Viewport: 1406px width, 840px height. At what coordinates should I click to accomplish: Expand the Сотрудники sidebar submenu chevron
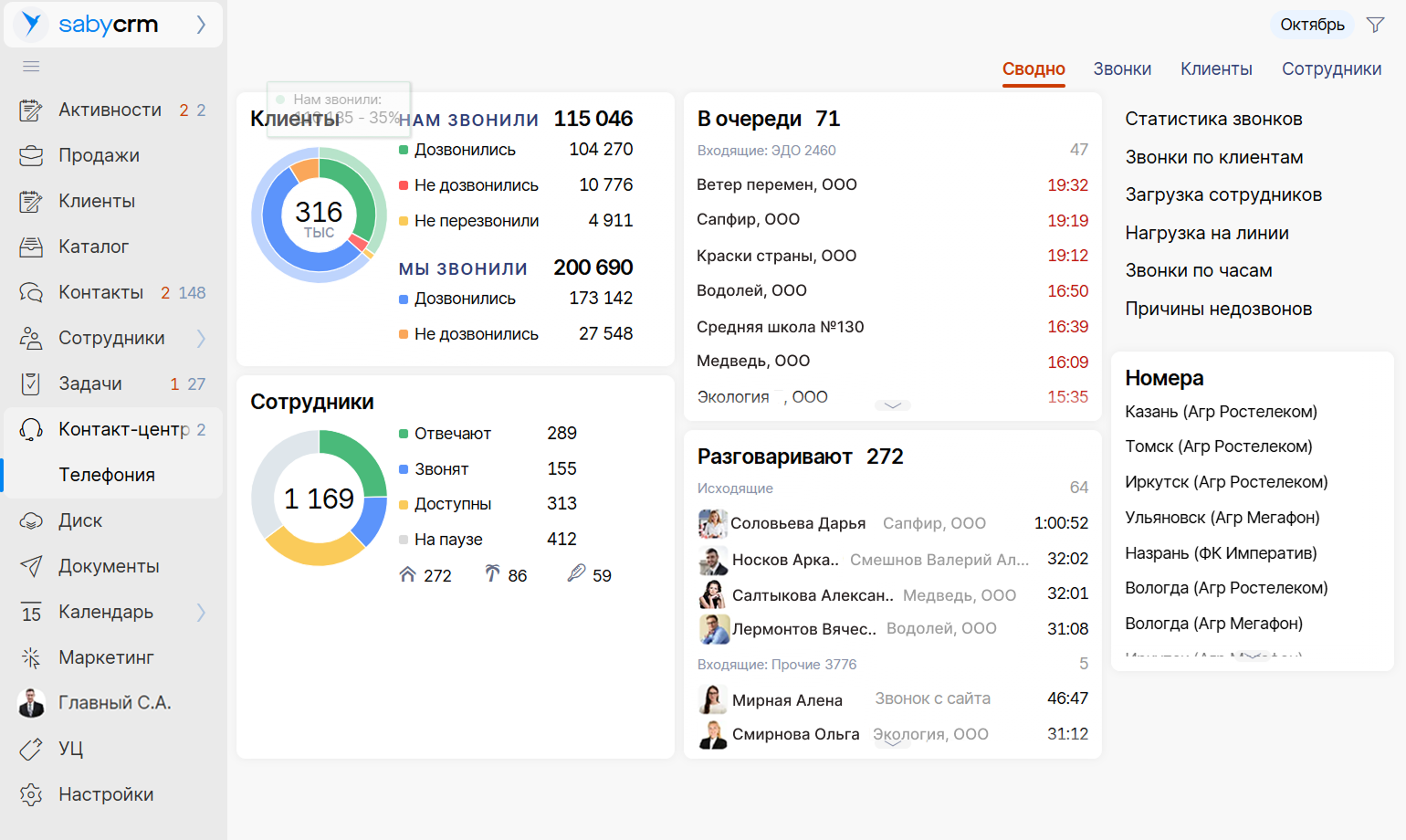pos(201,339)
